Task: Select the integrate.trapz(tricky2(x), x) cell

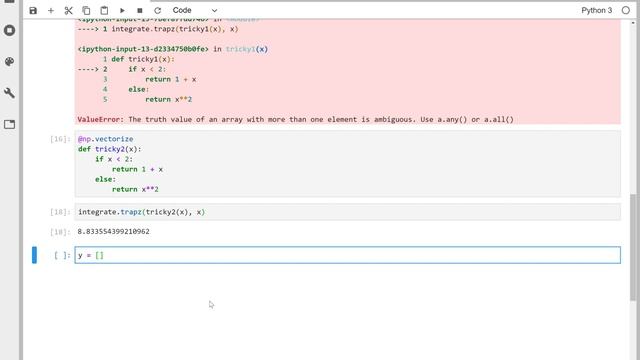Action: [347, 212]
